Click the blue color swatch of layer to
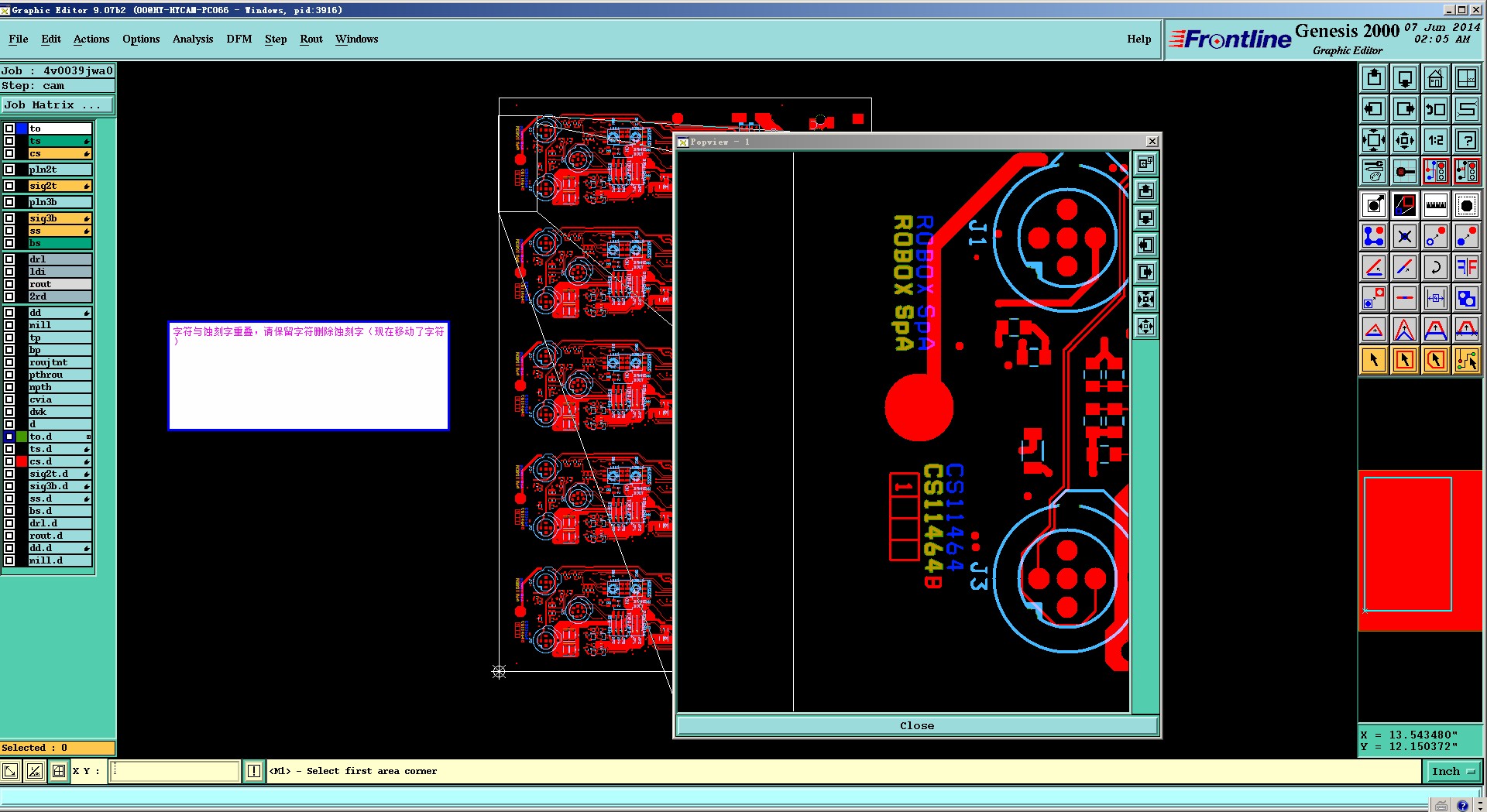This screenshot has height=812, width=1487. point(22,128)
